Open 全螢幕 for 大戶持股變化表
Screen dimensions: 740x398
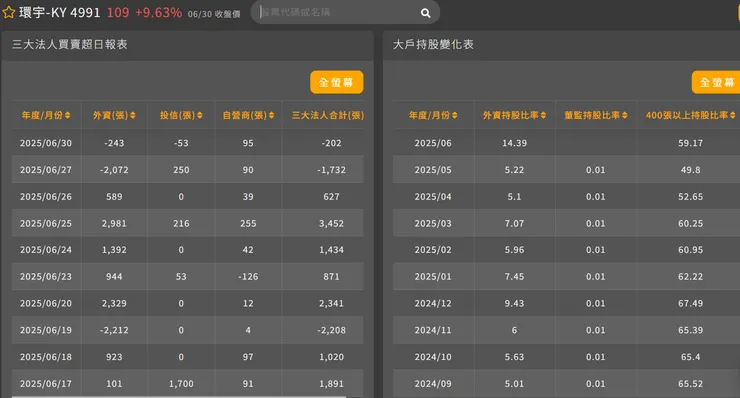pyautogui.click(x=716, y=82)
